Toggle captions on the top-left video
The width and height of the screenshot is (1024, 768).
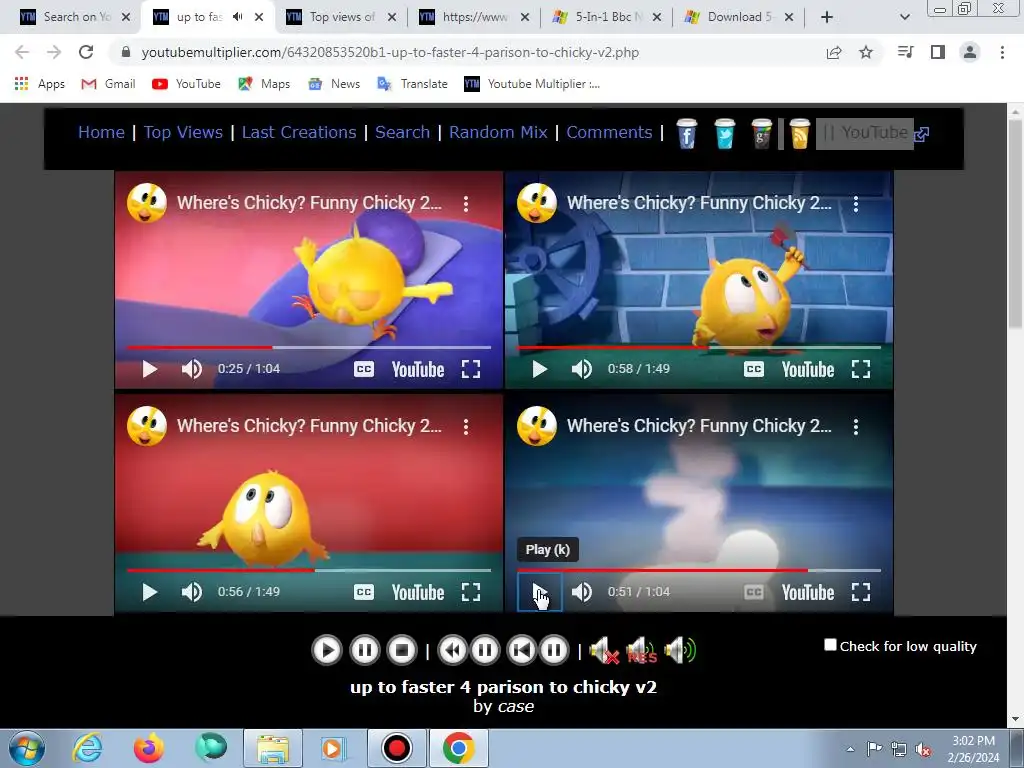pyautogui.click(x=364, y=369)
